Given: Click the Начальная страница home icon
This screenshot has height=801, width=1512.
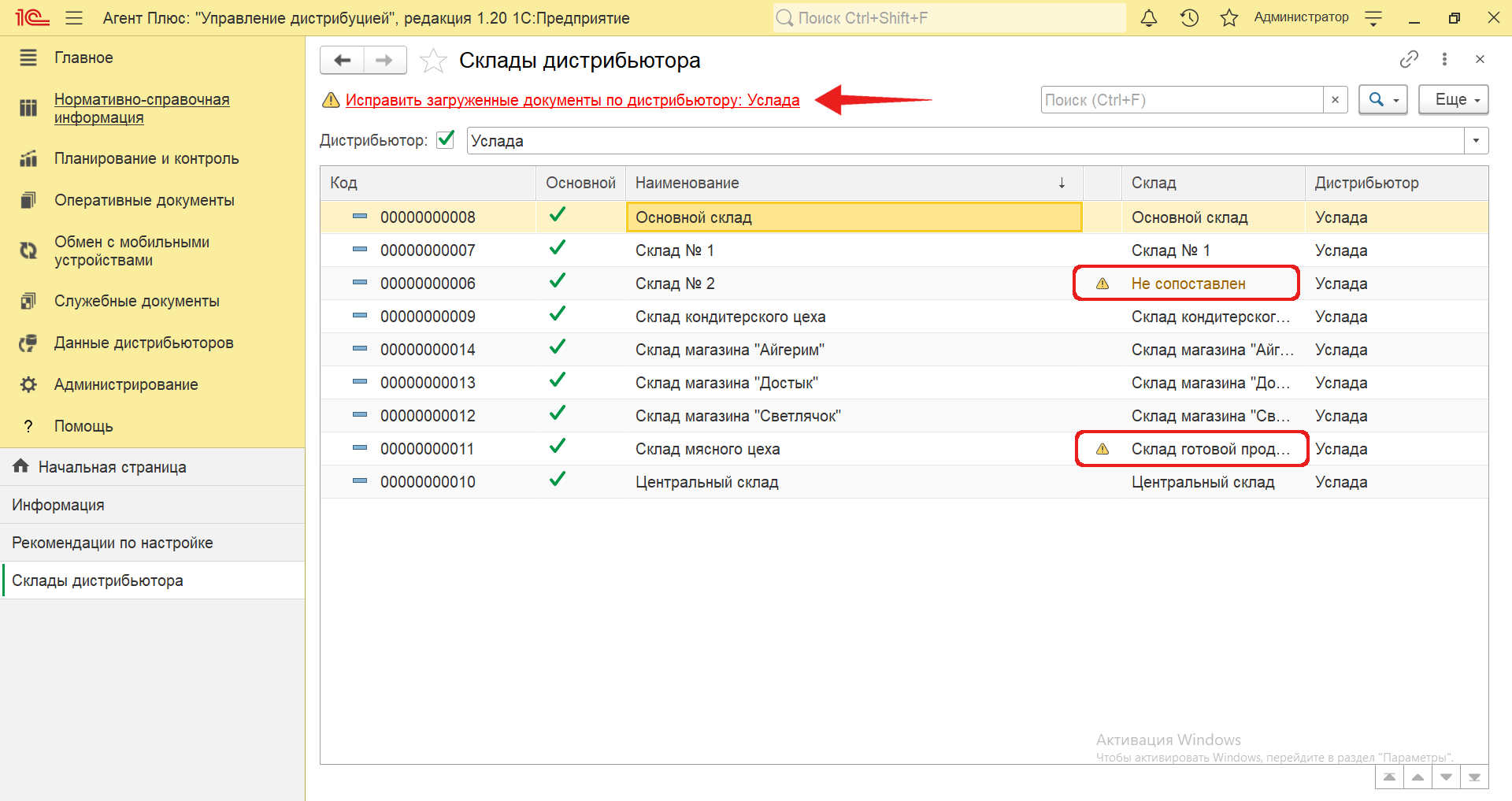Looking at the screenshot, I should [21, 466].
